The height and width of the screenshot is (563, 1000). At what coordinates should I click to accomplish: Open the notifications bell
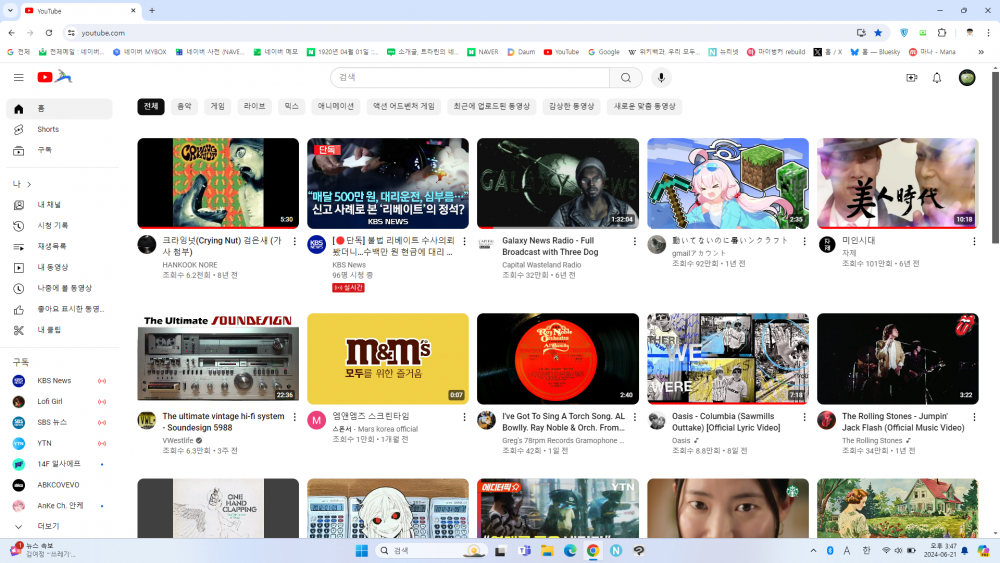[937, 78]
